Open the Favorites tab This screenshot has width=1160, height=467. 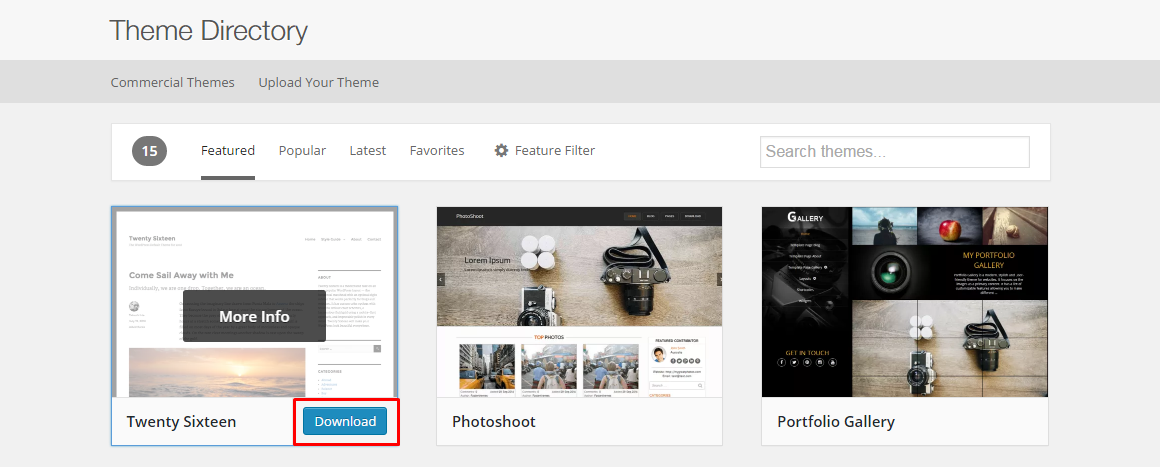tap(437, 150)
